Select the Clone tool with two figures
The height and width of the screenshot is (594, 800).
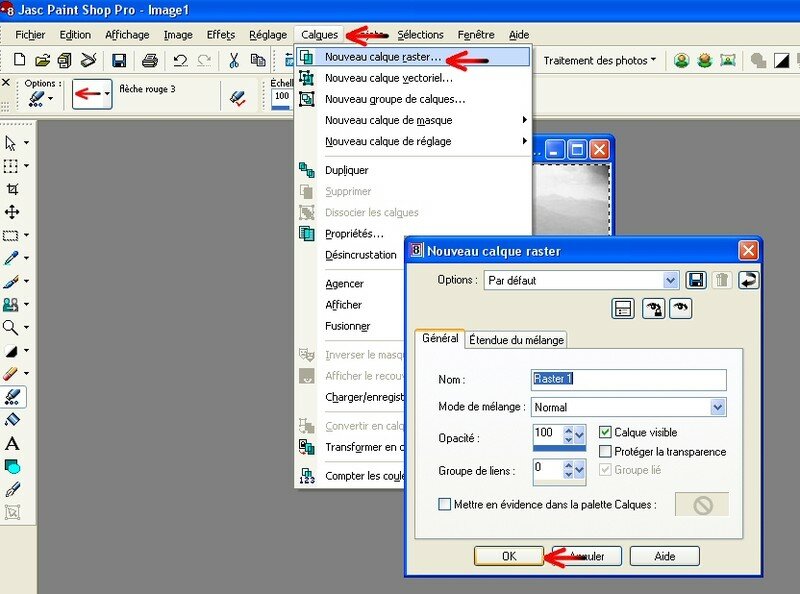click(11, 305)
